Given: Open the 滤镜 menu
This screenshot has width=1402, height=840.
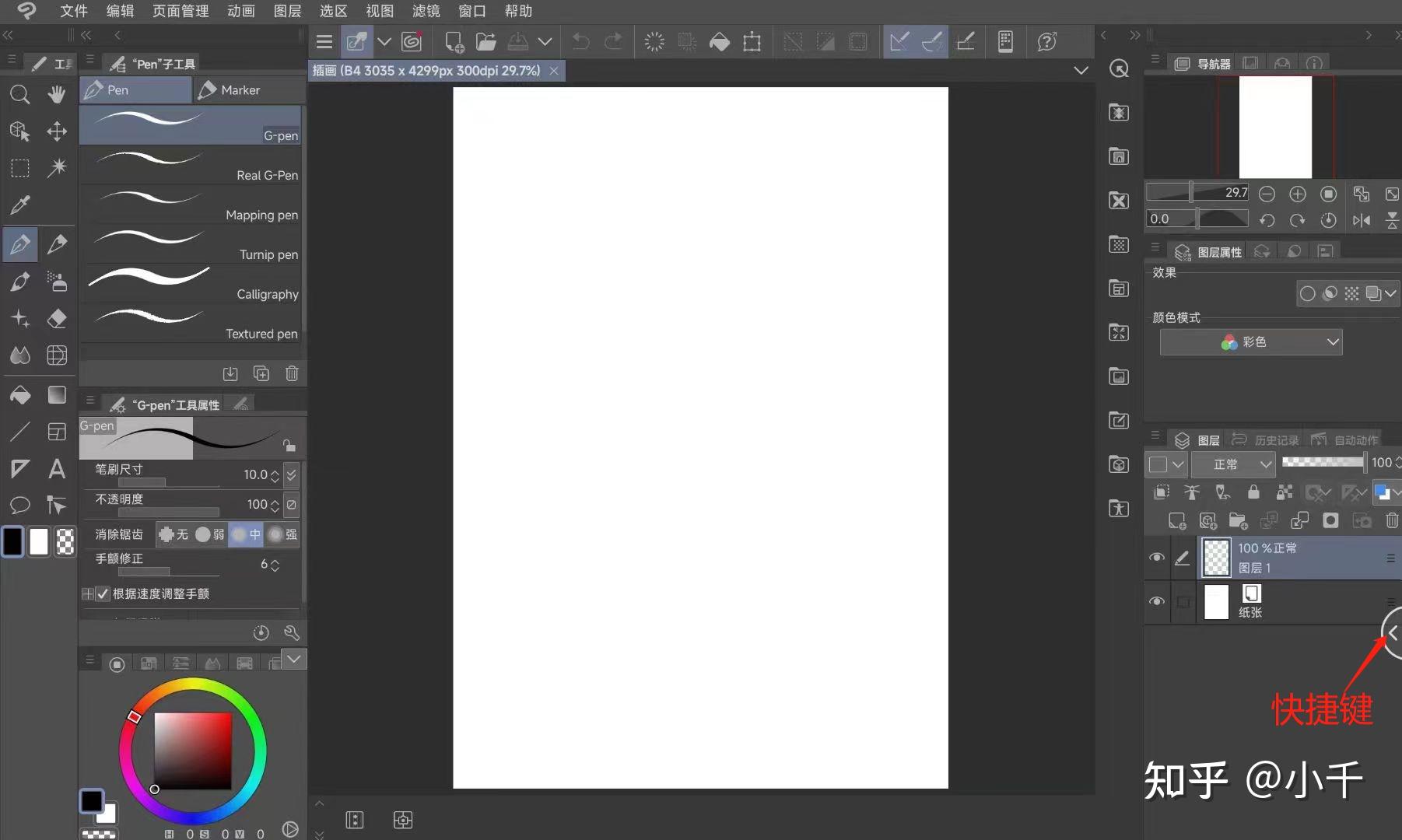Looking at the screenshot, I should pos(425,11).
